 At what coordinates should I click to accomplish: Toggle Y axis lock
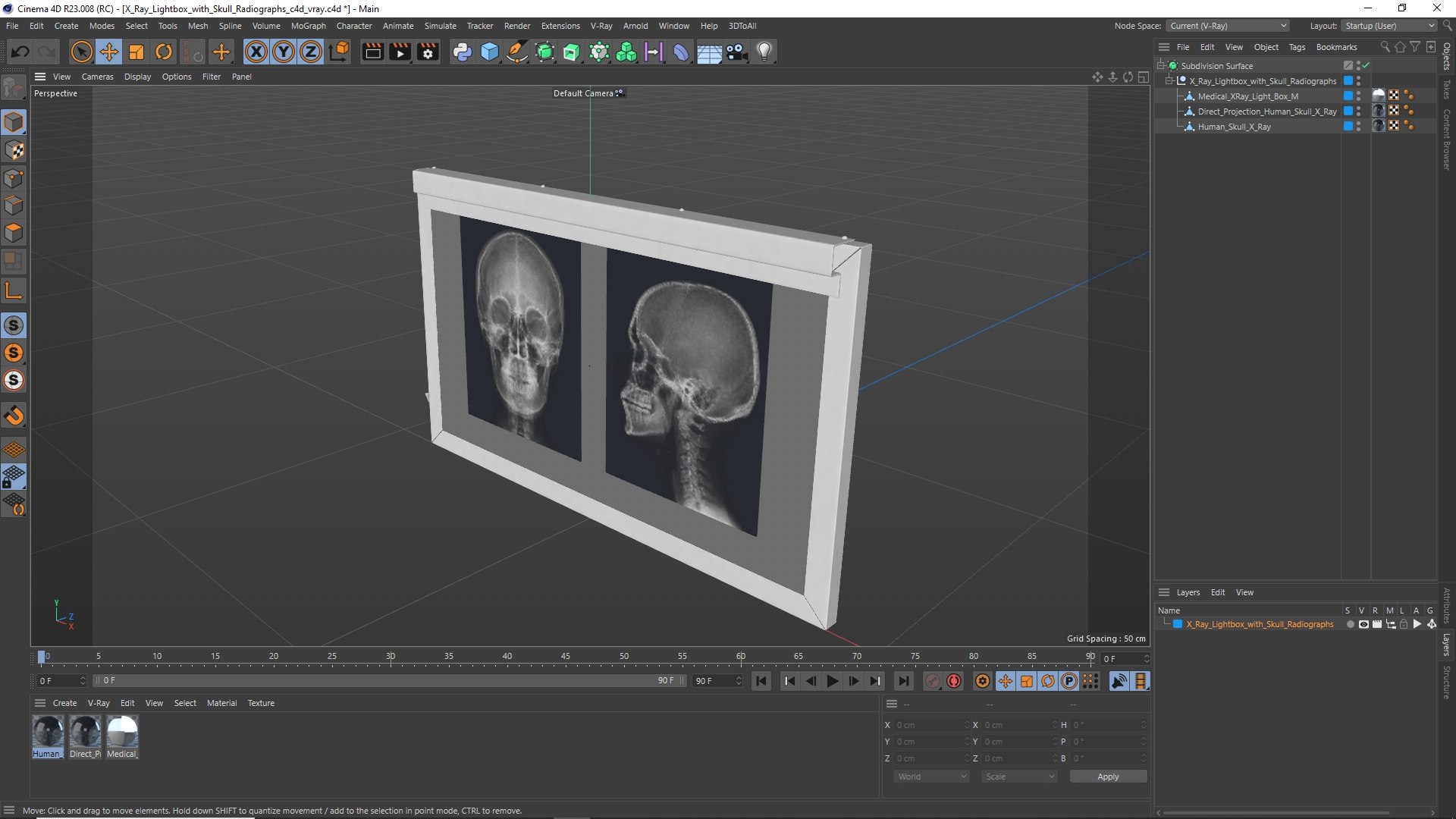click(283, 52)
